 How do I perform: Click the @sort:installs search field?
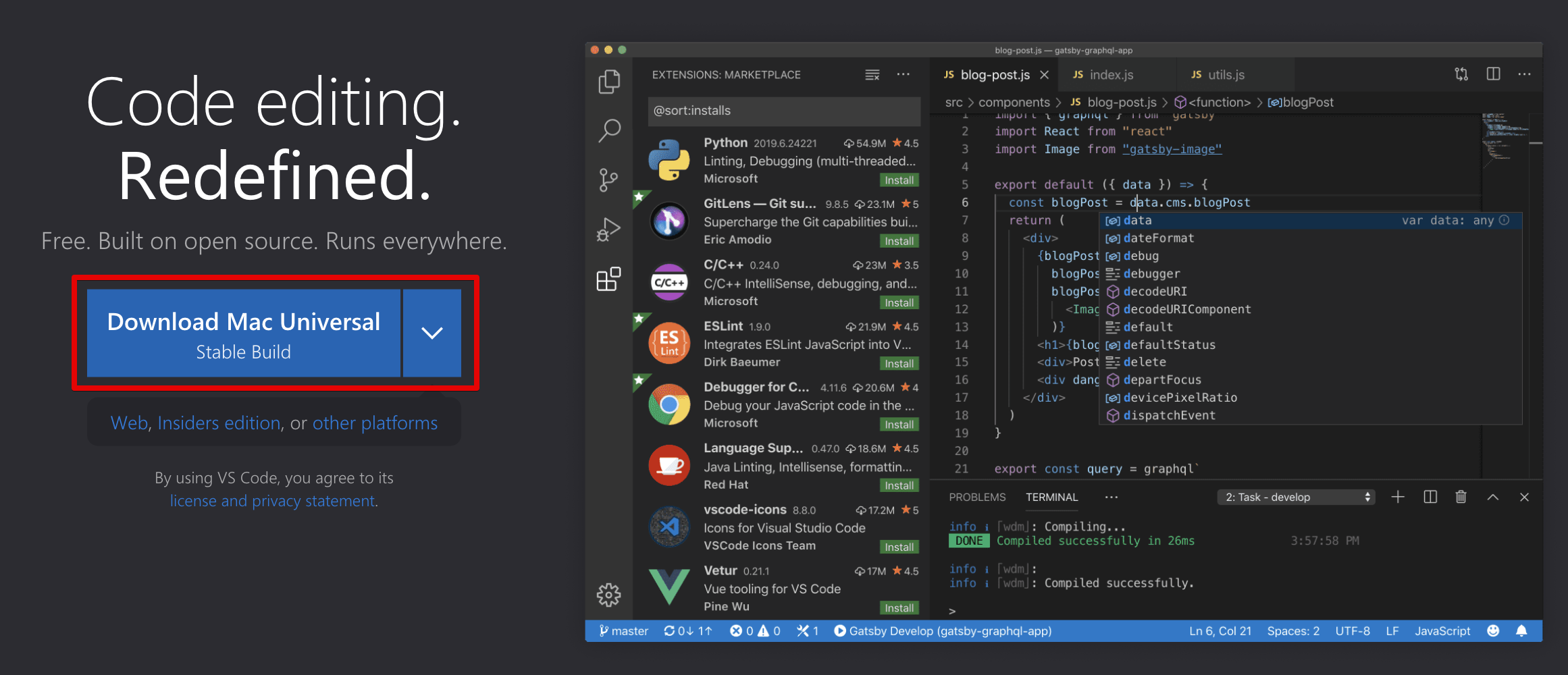point(783,111)
